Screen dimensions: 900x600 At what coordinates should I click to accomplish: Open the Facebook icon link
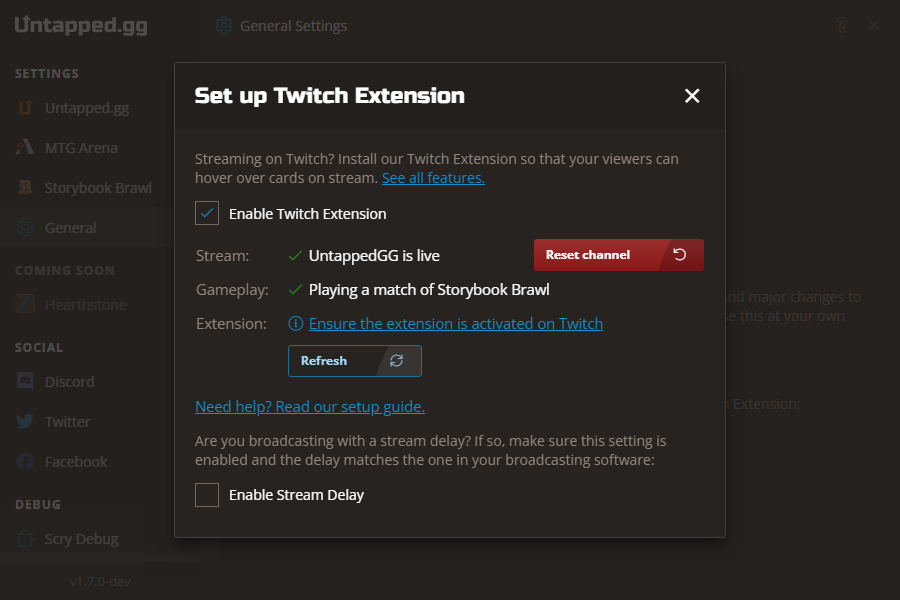coord(25,462)
